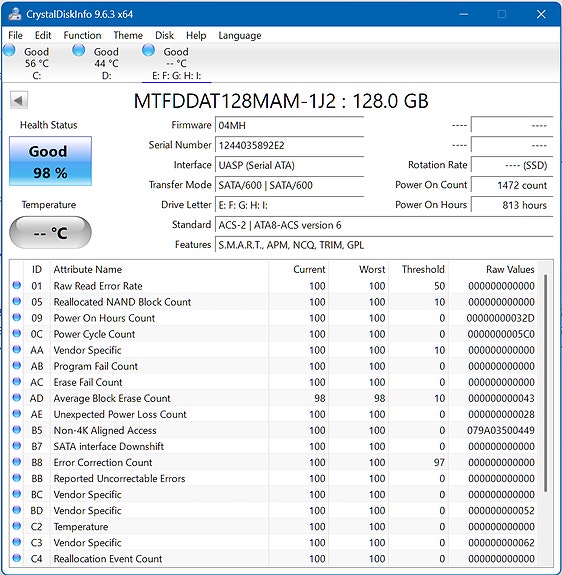The height and width of the screenshot is (575, 562).
Task: Click status dot for Average Block Erase Count
Action: point(16,398)
